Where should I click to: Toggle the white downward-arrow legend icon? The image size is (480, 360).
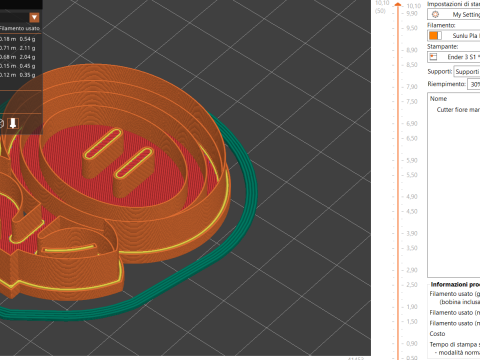13,123
